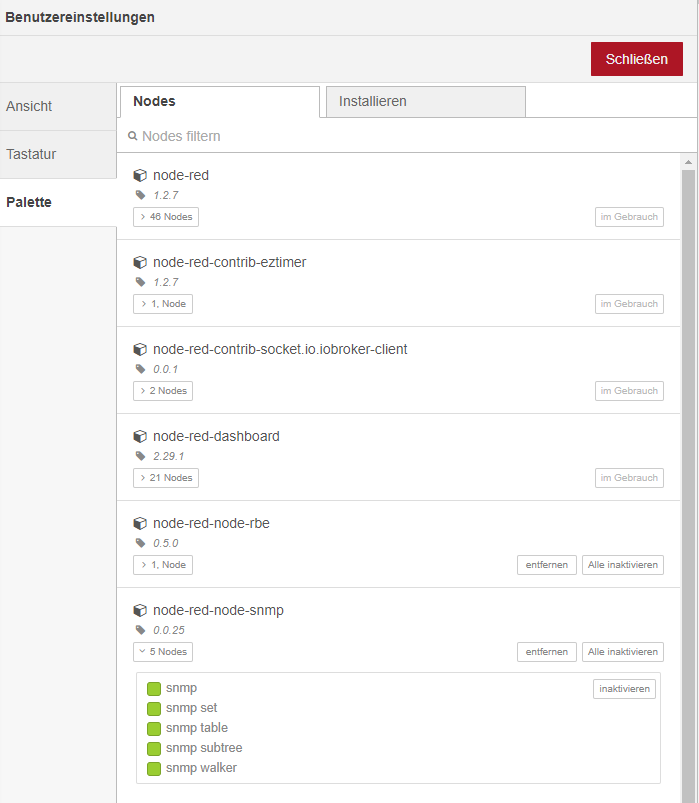
Task: Click Alle inaktivieren for node-red-node-rbe
Action: point(623,565)
